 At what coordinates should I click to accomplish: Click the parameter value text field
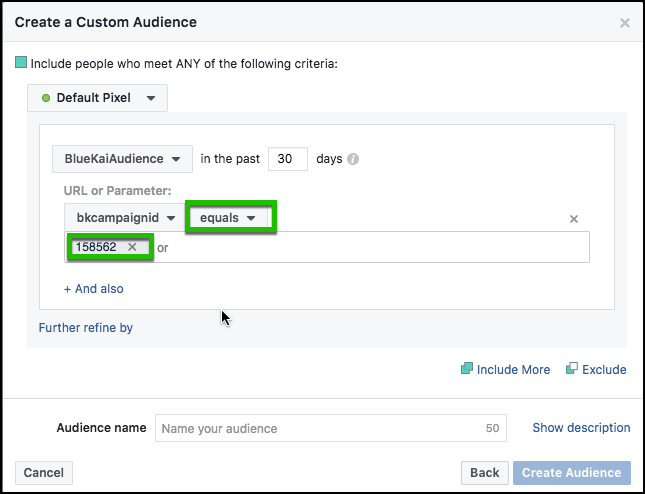click(370, 248)
